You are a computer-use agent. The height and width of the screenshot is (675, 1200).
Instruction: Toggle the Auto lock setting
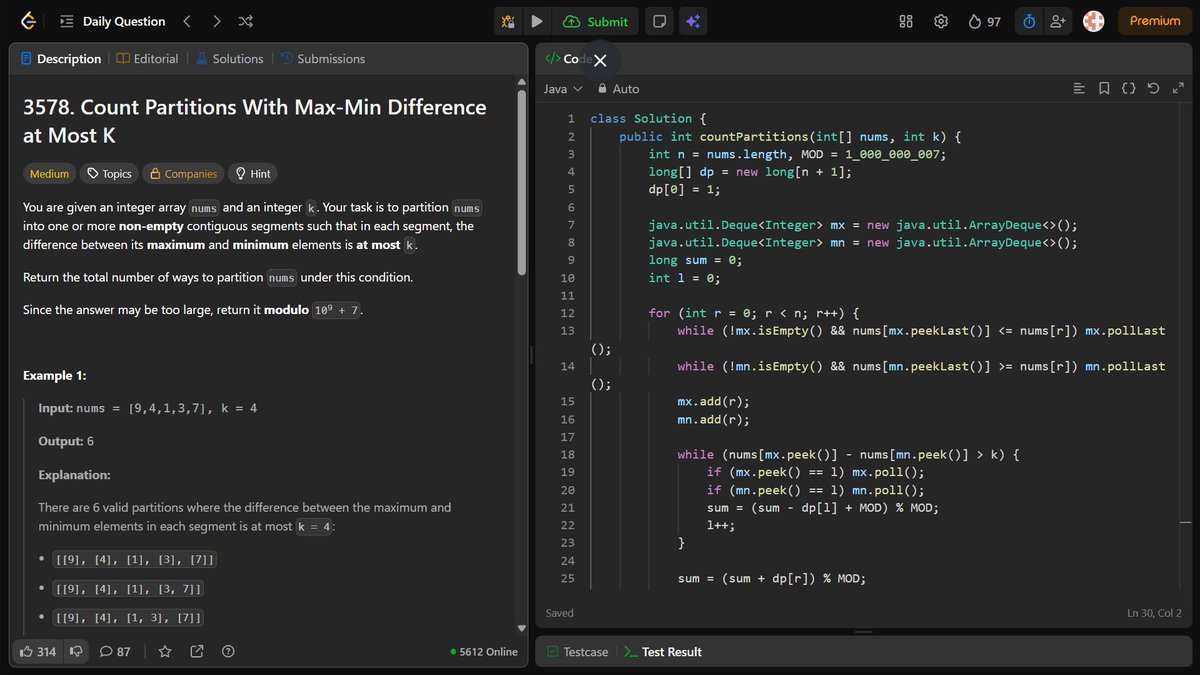click(x=618, y=89)
